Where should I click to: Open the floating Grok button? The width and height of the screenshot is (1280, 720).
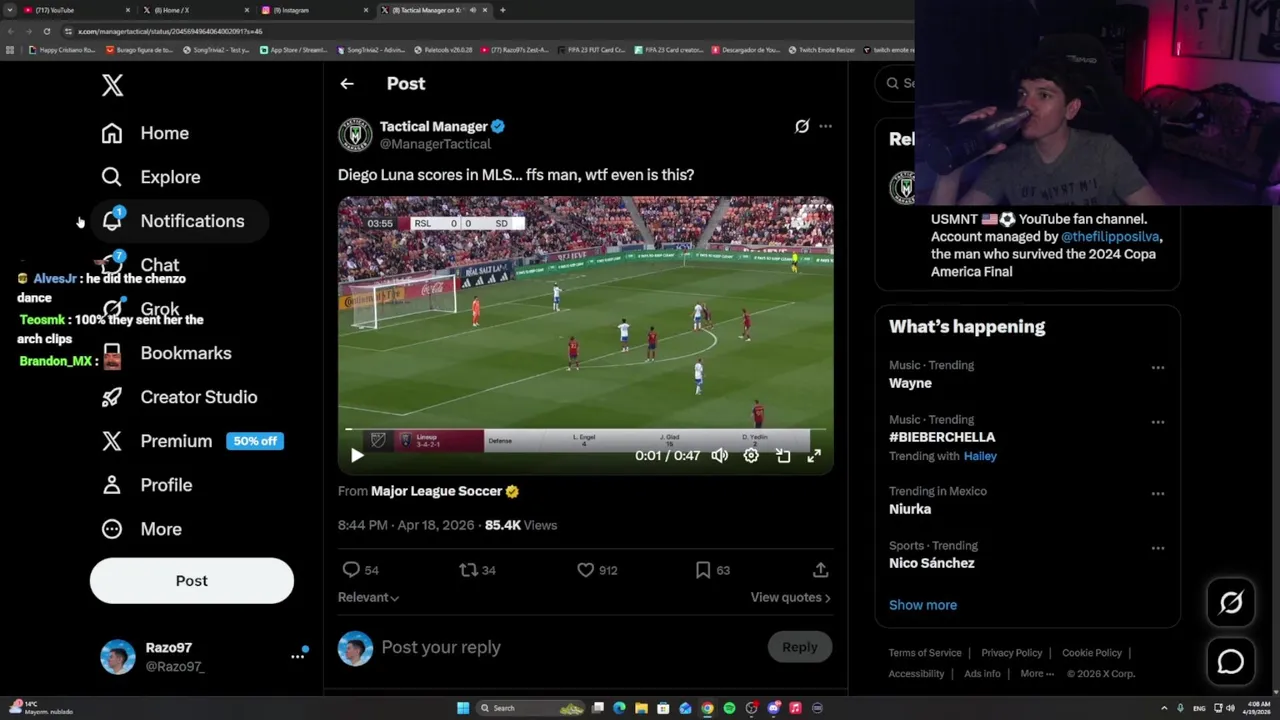(x=1231, y=602)
